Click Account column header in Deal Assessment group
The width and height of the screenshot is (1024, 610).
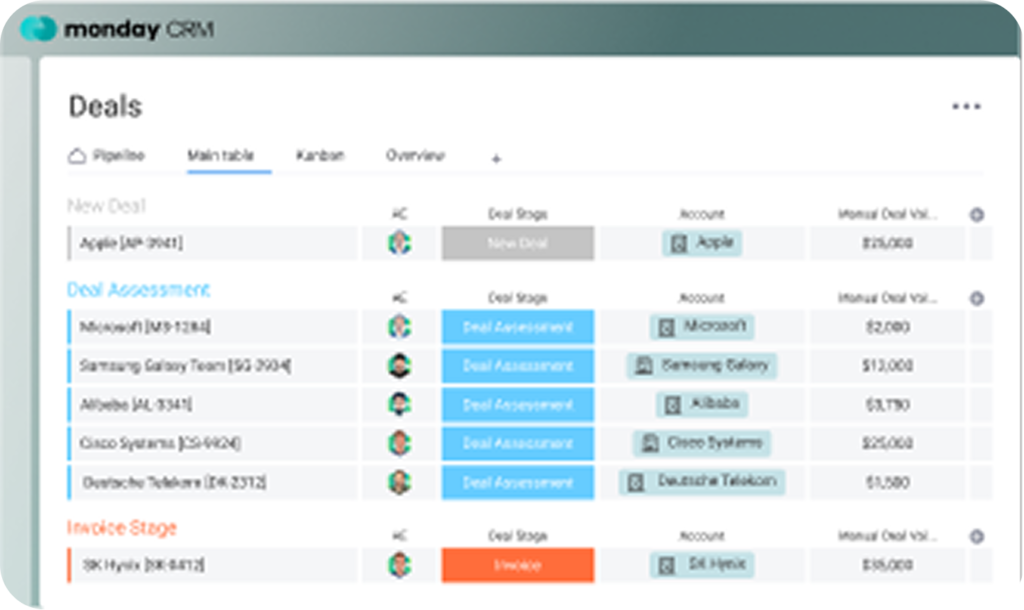pos(702,298)
